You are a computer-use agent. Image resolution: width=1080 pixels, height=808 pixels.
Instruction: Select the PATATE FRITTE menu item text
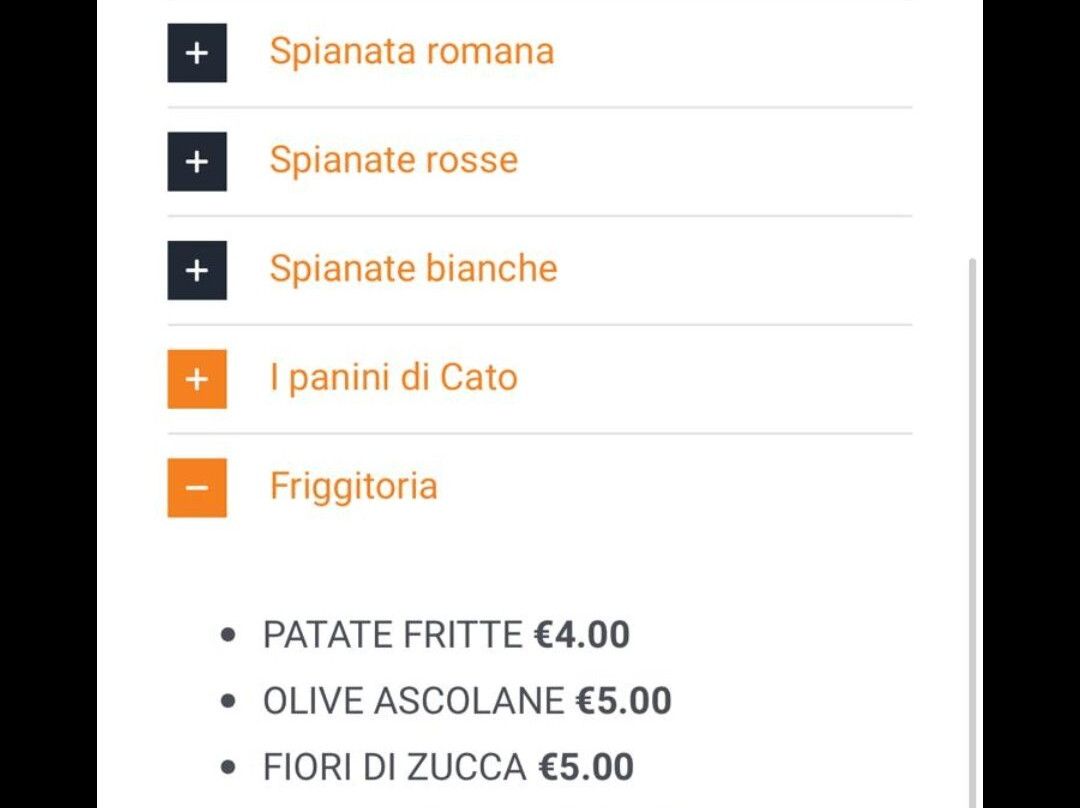tap(392, 635)
